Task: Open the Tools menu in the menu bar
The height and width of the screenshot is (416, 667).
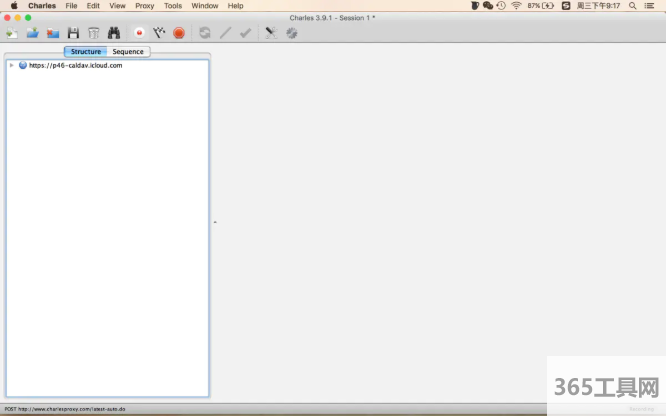Action: (173, 6)
